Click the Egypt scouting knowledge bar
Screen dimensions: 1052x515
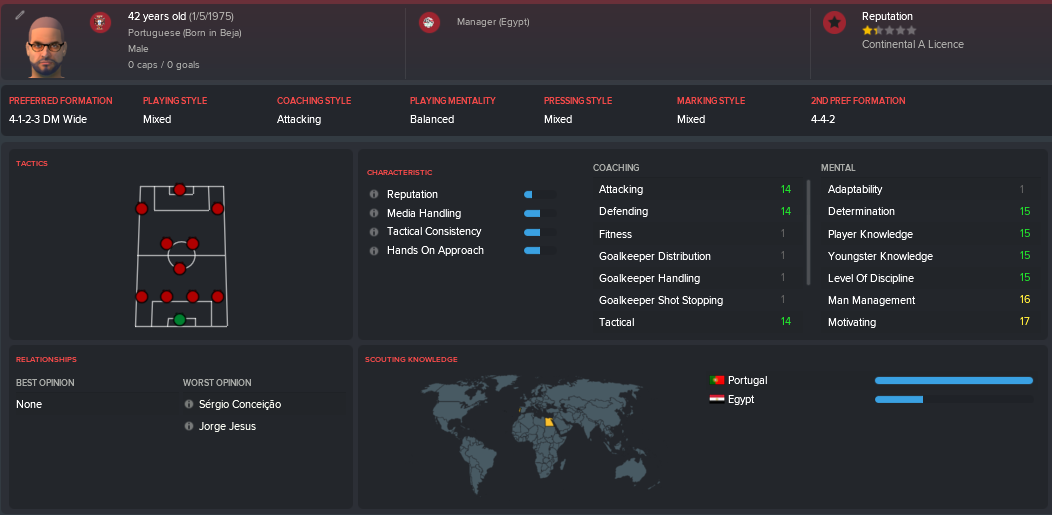(x=953, y=399)
